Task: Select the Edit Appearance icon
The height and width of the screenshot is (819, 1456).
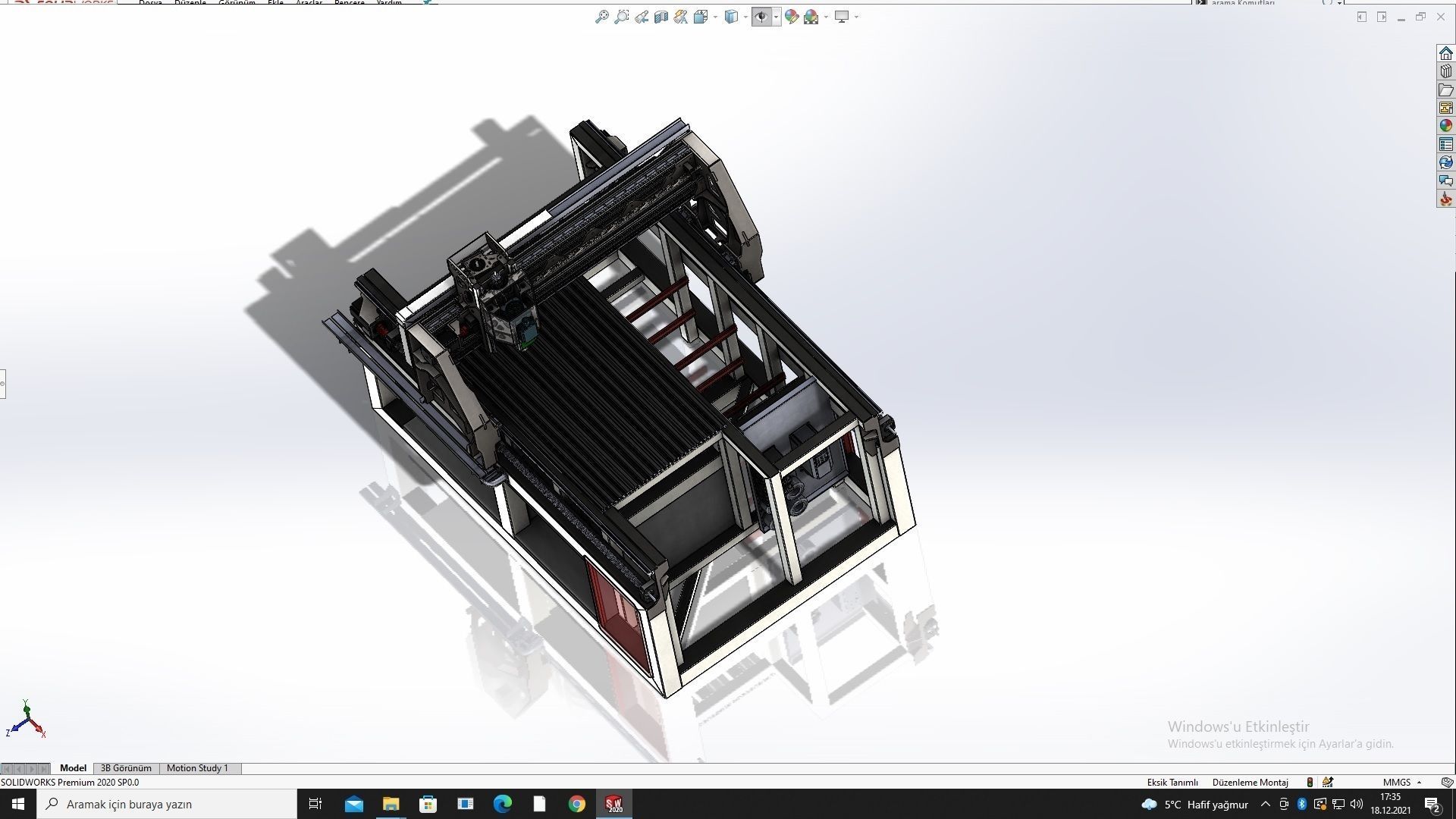Action: pos(791,17)
